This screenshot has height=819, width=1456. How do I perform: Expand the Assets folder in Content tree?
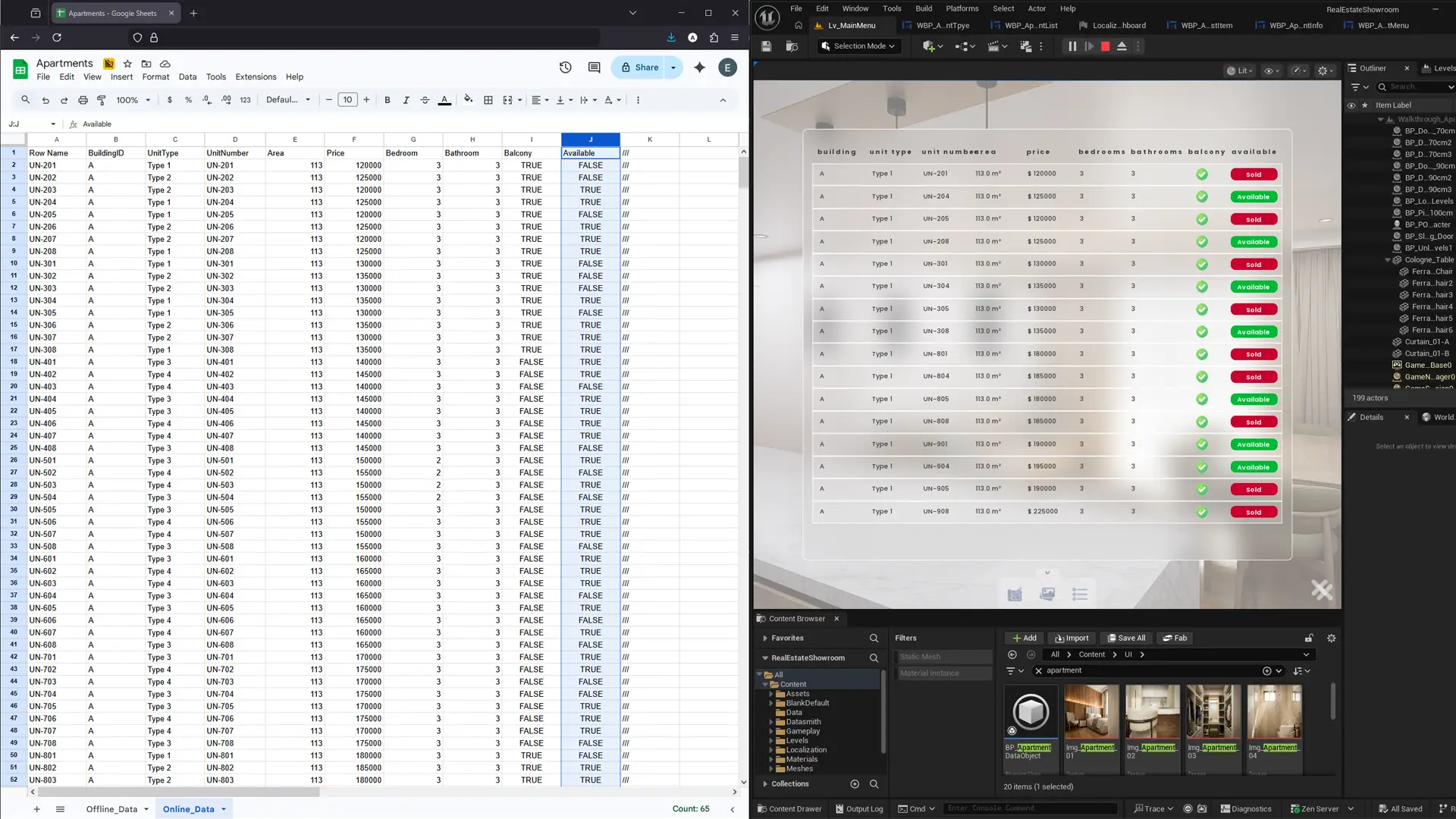pos(771,694)
